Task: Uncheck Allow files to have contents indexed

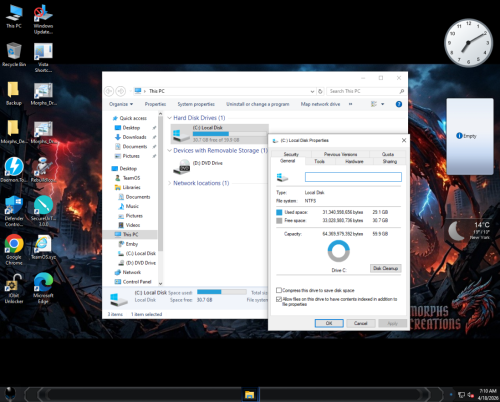Action: click(279, 299)
